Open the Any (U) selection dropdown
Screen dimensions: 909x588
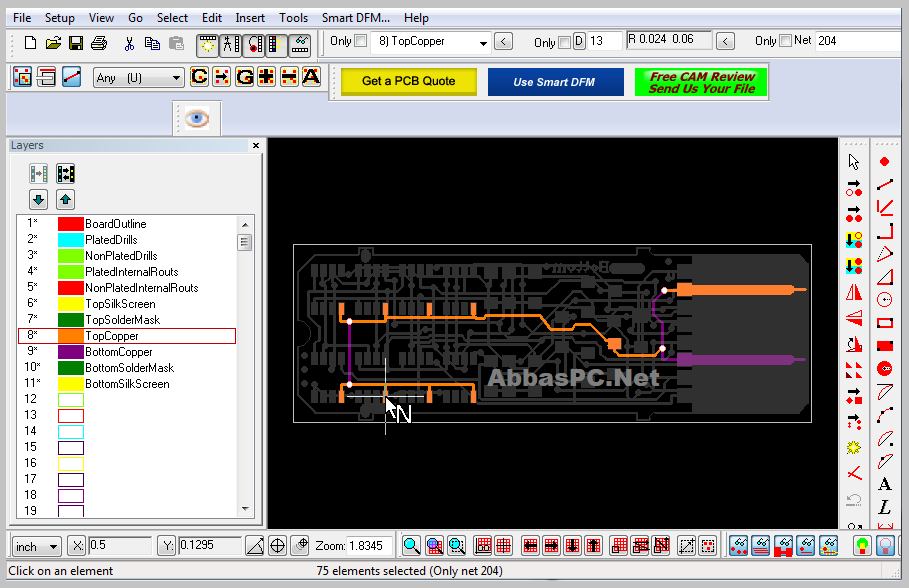pos(139,78)
